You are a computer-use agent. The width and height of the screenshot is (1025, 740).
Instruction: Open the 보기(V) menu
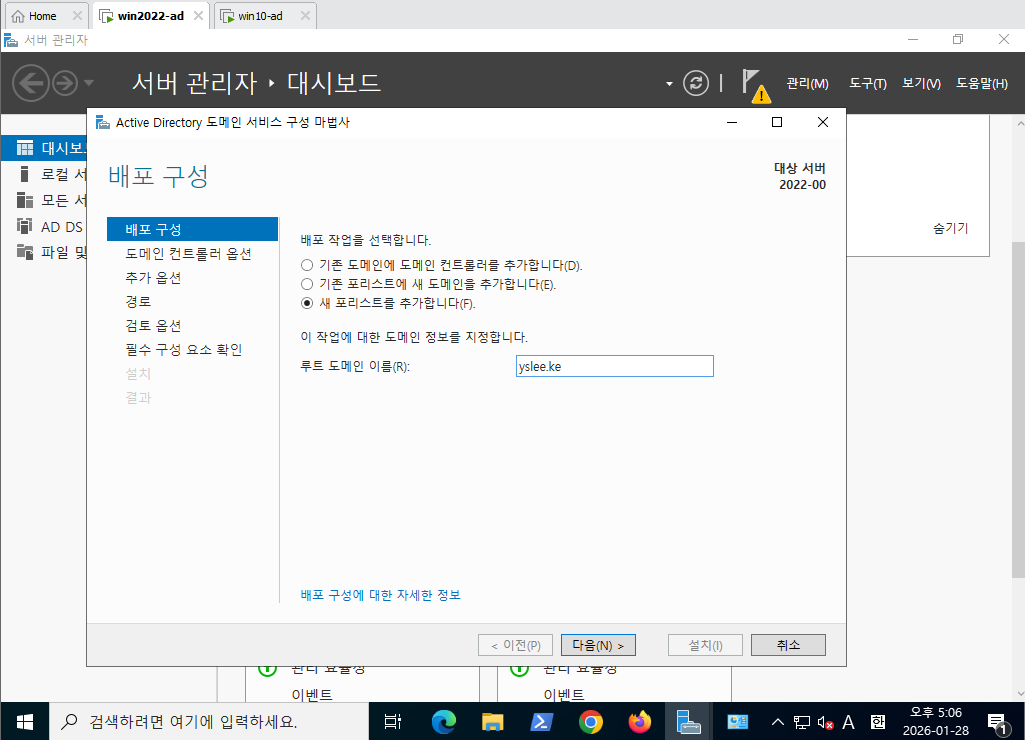click(921, 83)
